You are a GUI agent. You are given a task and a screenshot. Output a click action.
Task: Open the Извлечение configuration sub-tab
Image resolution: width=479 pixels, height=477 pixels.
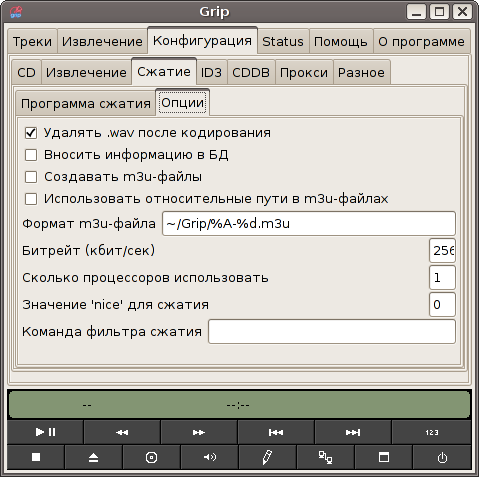pos(86,72)
